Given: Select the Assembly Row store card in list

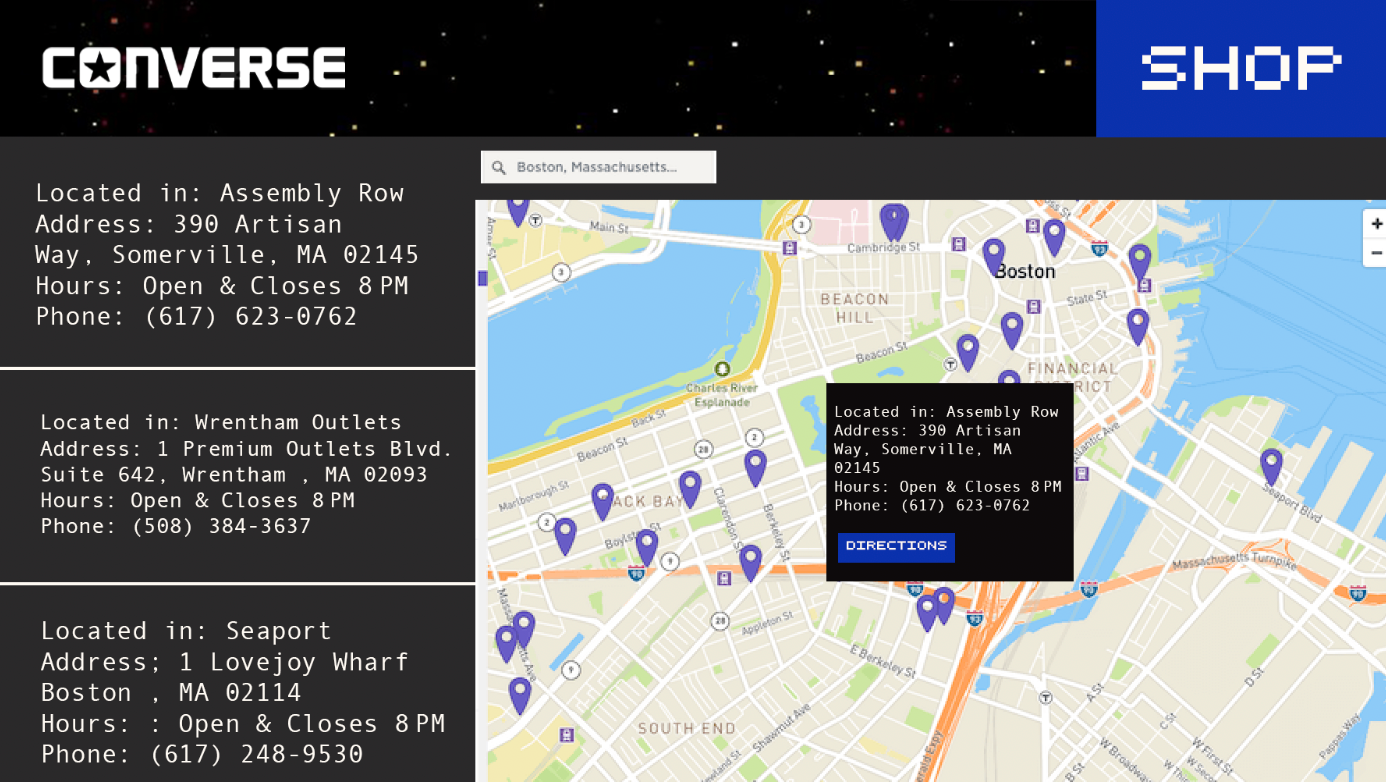Looking at the screenshot, I should coord(237,253).
